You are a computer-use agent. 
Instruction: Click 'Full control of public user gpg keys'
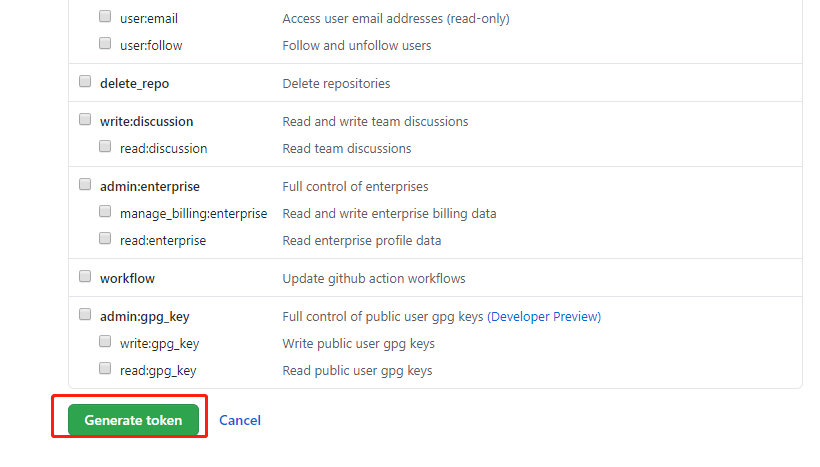382,317
